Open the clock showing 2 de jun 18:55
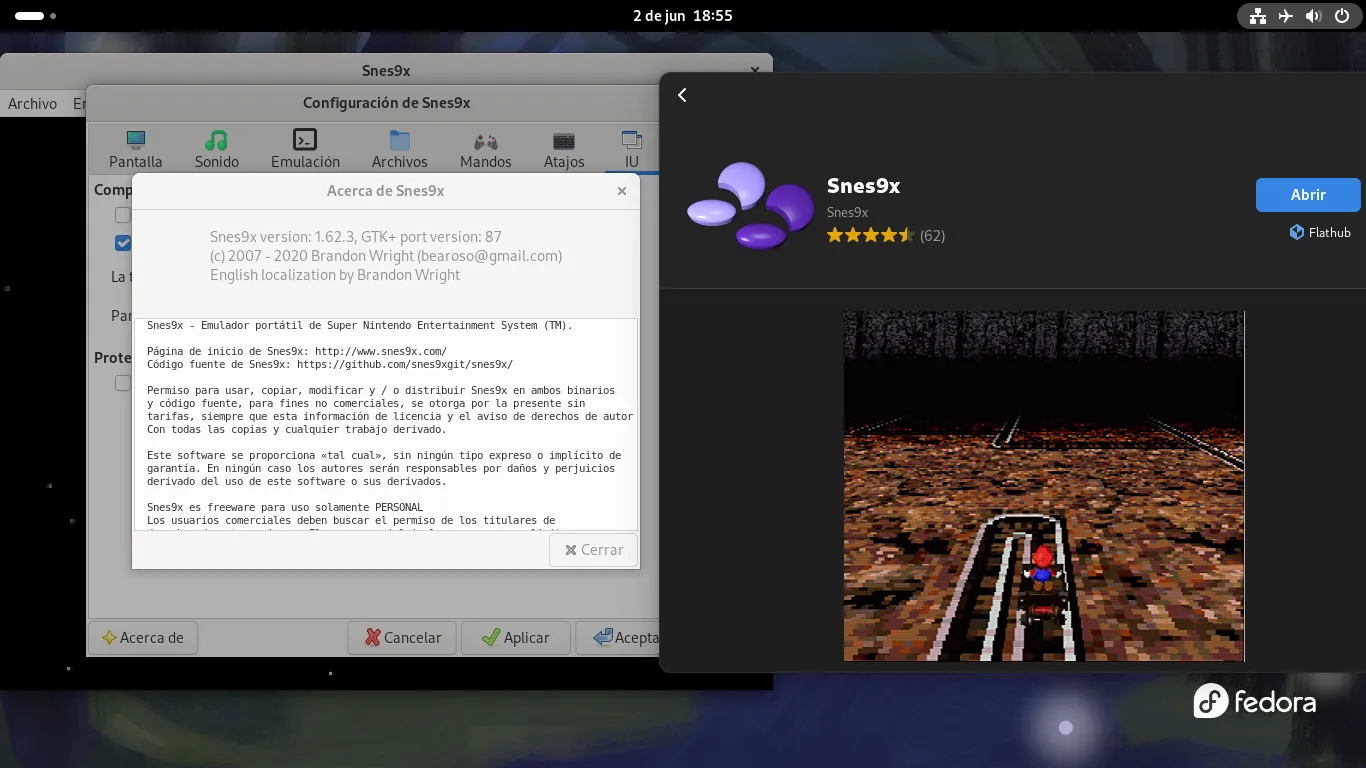The height and width of the screenshot is (768, 1366). click(683, 16)
